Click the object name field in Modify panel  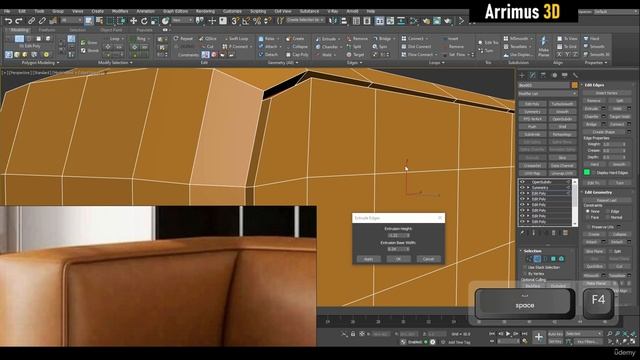pos(544,85)
